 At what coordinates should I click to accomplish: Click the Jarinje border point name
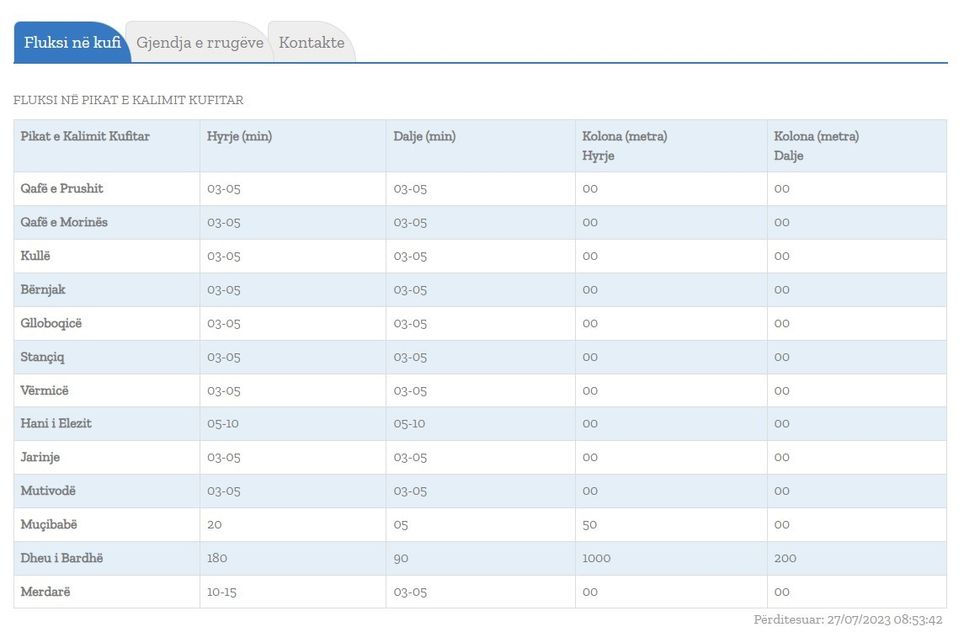pos(41,457)
